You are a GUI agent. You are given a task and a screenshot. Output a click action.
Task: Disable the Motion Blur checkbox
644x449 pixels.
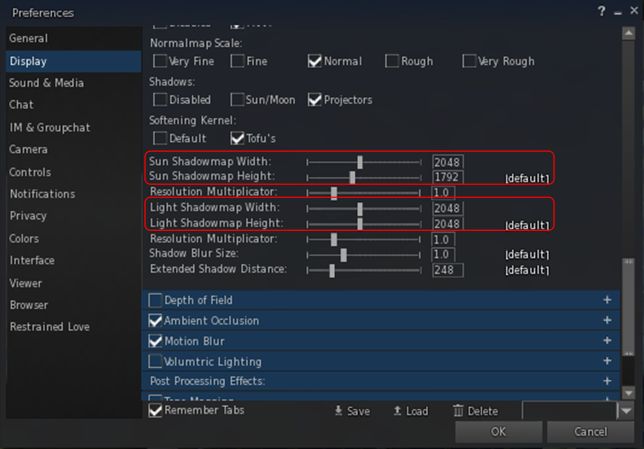pos(155,341)
